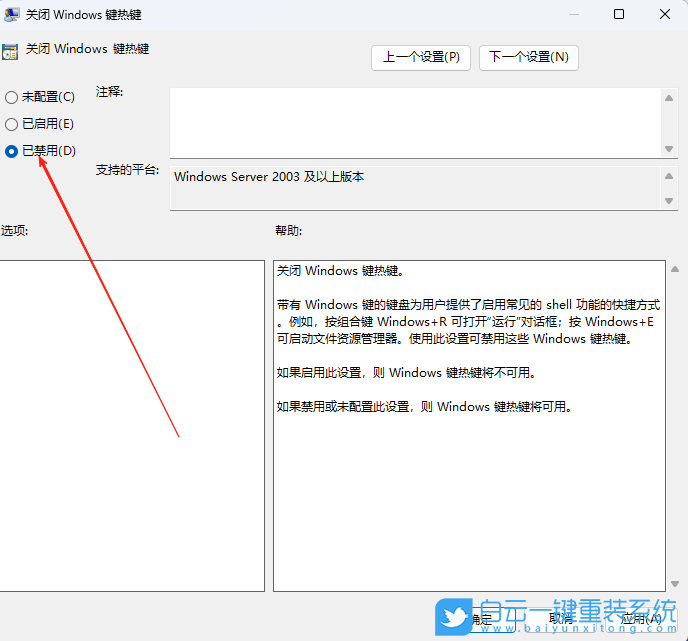Click the 选项 options list pane
This screenshot has height=641, width=688.
pos(132,426)
